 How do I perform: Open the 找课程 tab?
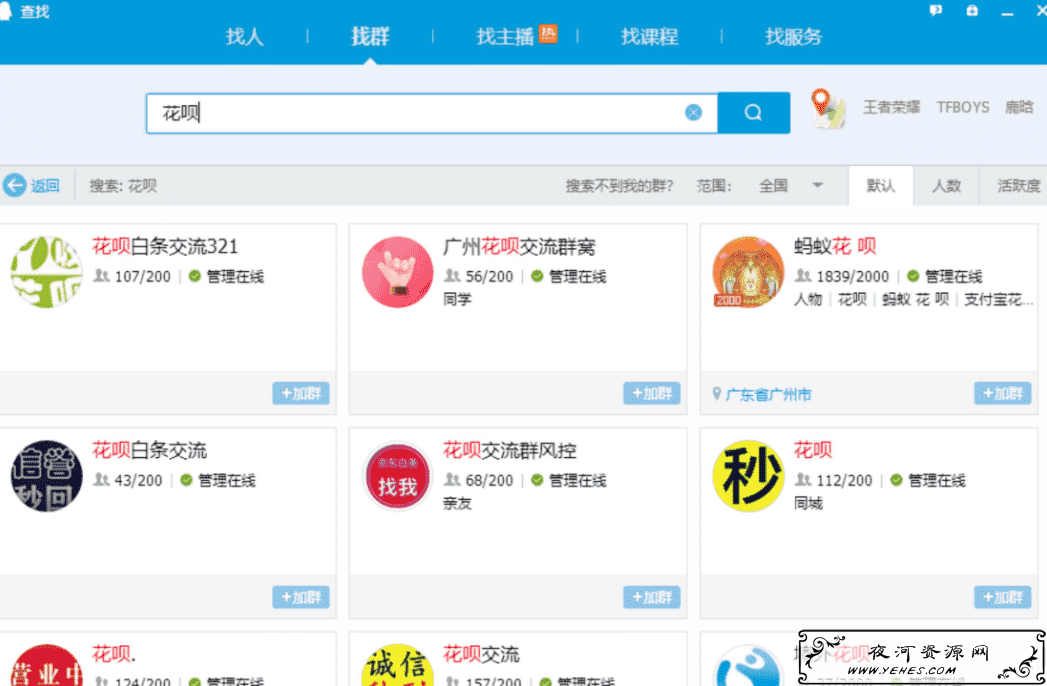[x=649, y=36]
